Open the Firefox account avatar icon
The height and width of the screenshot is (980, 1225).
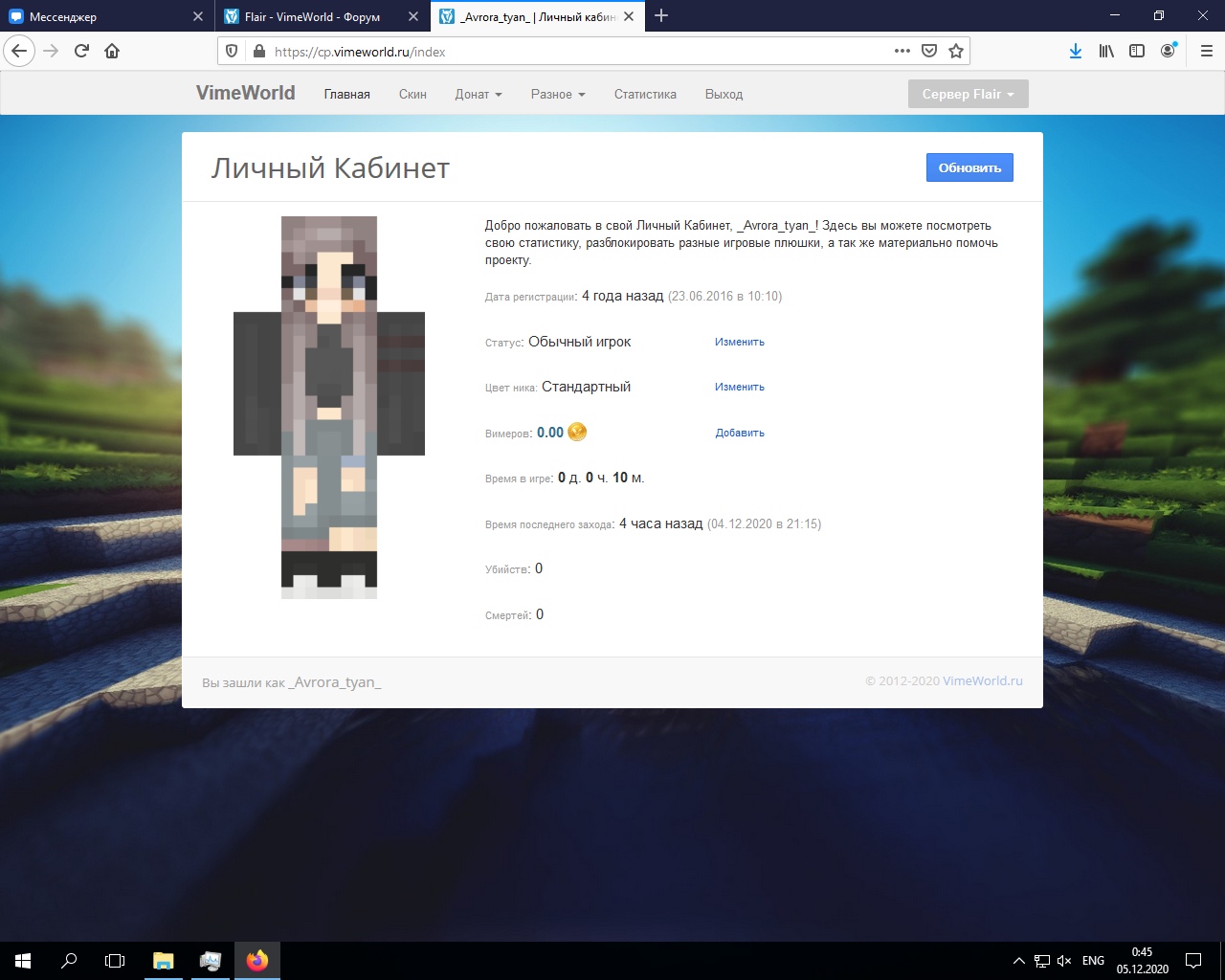point(1168,52)
